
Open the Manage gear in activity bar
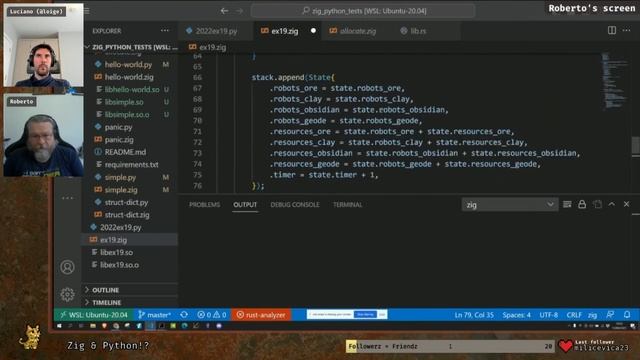click(x=67, y=294)
